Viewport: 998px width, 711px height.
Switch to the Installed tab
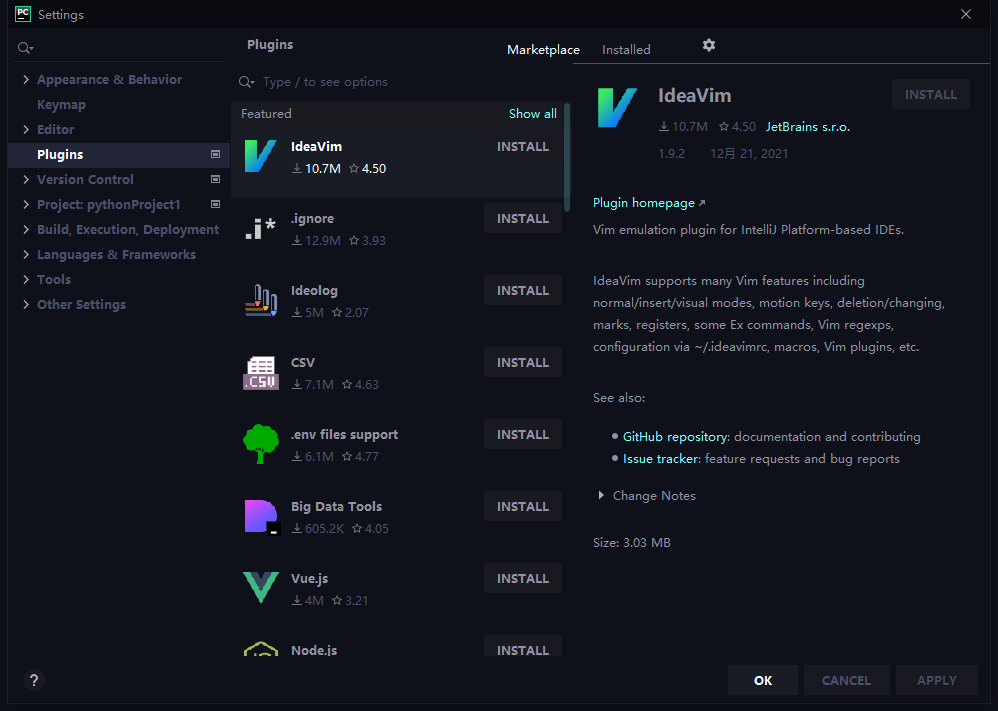pyautogui.click(x=626, y=50)
